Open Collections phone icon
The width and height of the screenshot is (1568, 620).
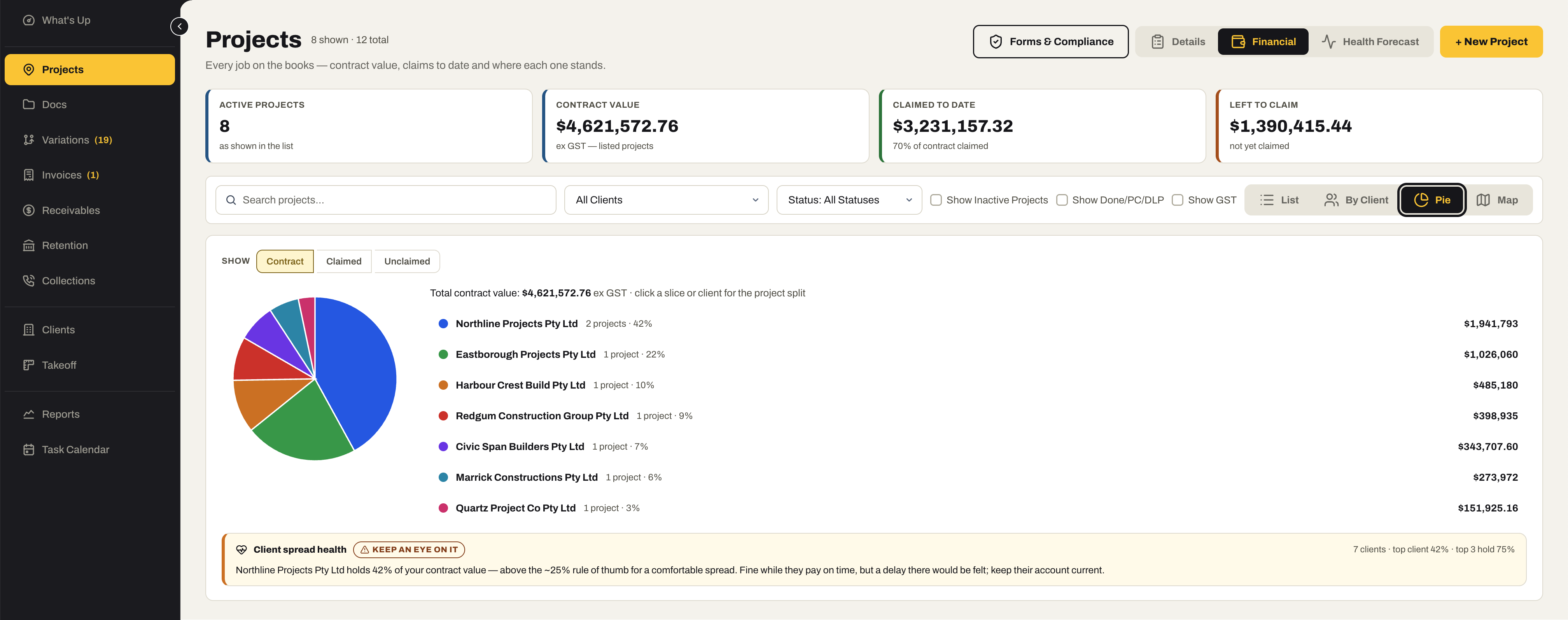pyautogui.click(x=29, y=281)
